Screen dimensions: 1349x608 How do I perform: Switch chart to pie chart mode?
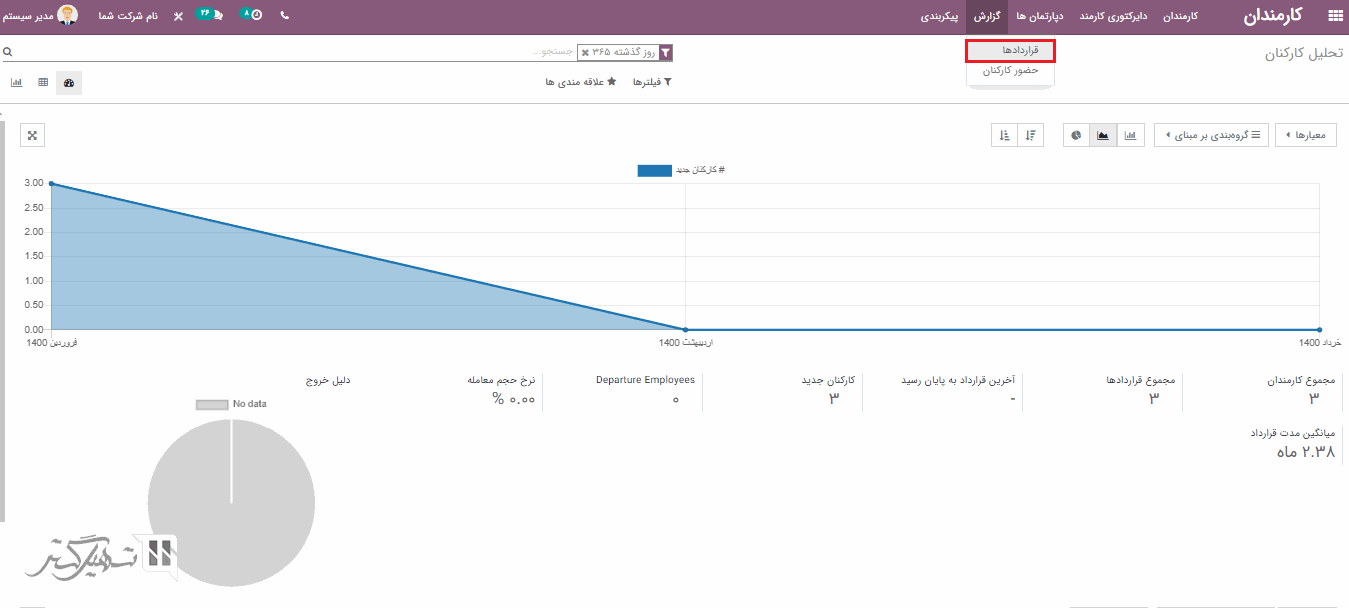[x=1076, y=135]
